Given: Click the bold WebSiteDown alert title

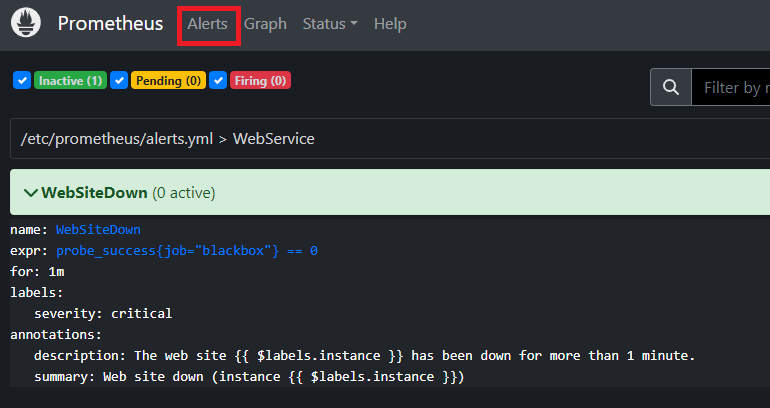Looking at the screenshot, I should 95,192.
